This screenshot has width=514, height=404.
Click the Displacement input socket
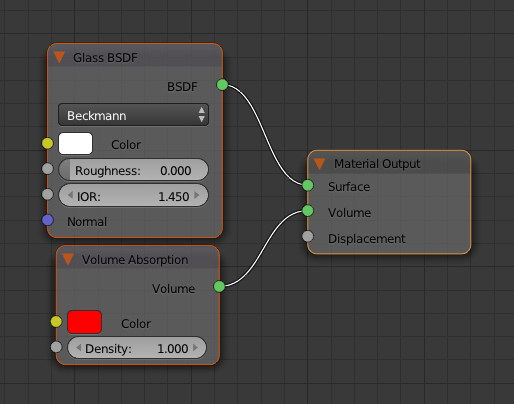pos(308,236)
